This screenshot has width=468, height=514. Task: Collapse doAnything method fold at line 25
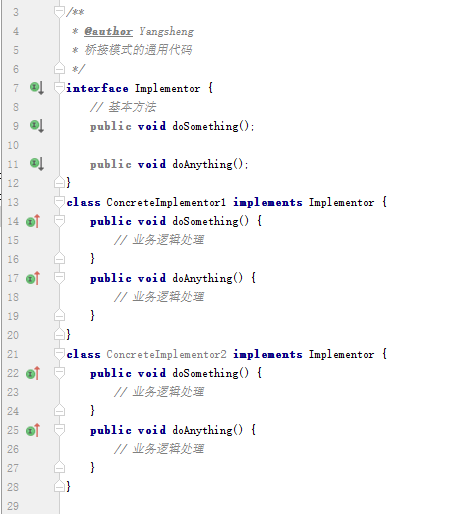pyautogui.click(x=59, y=430)
